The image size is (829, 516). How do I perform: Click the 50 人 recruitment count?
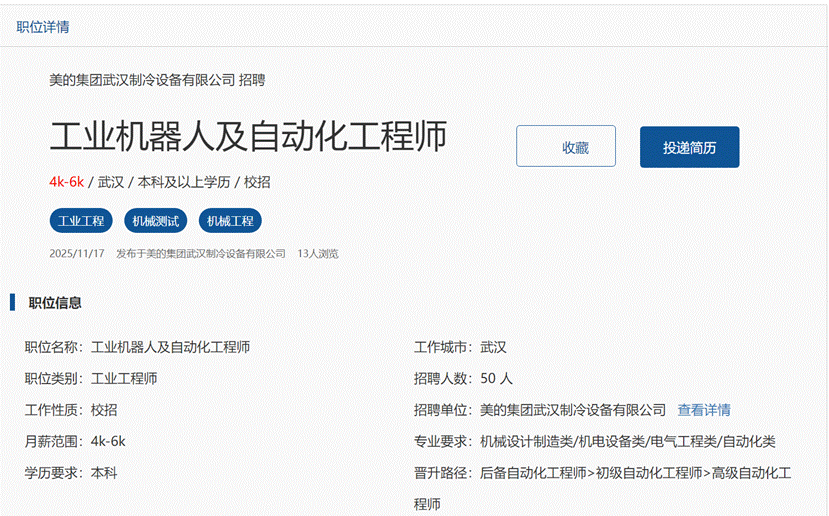(x=496, y=379)
